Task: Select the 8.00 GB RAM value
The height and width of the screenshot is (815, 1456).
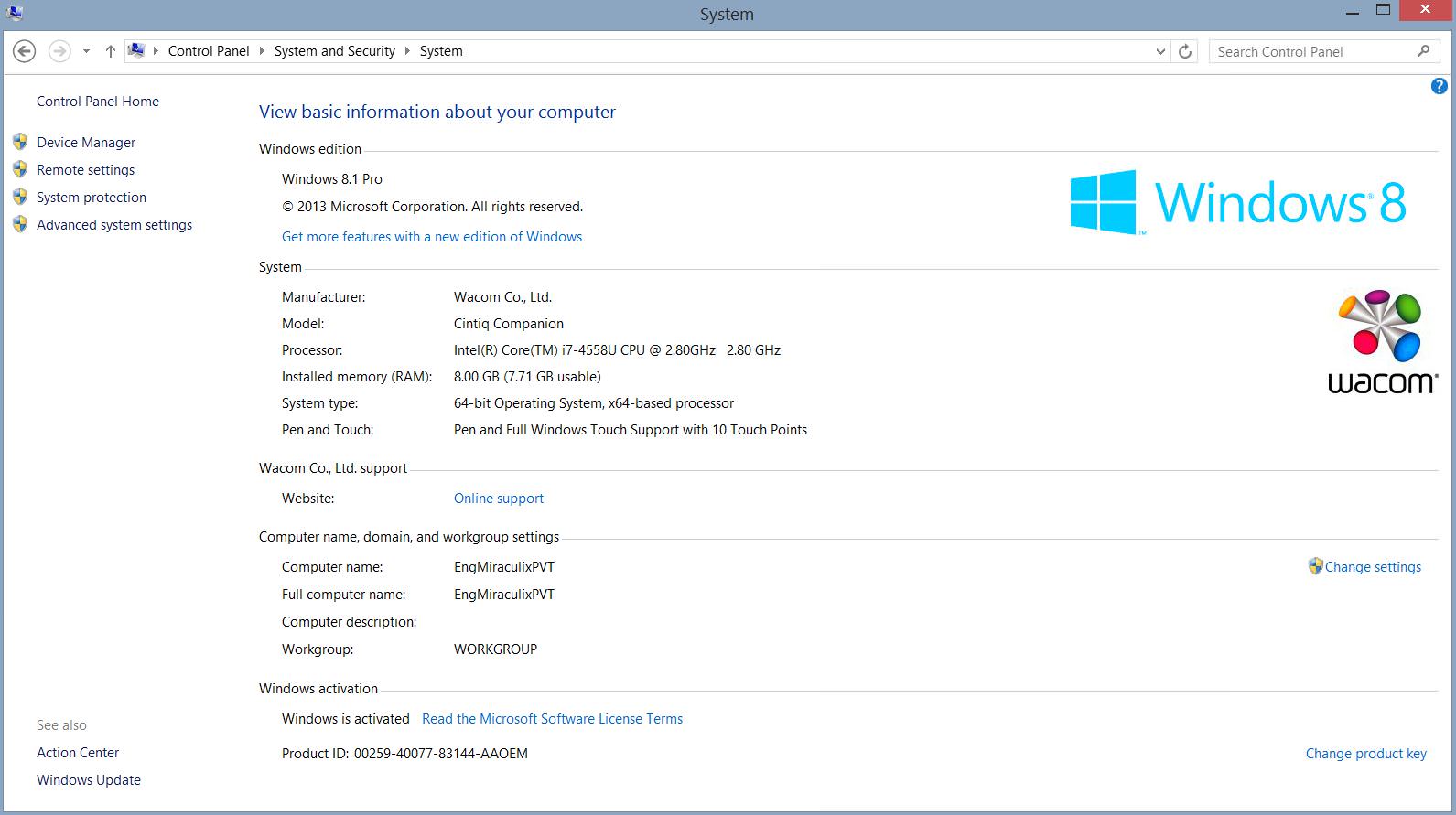Action: tap(527, 377)
